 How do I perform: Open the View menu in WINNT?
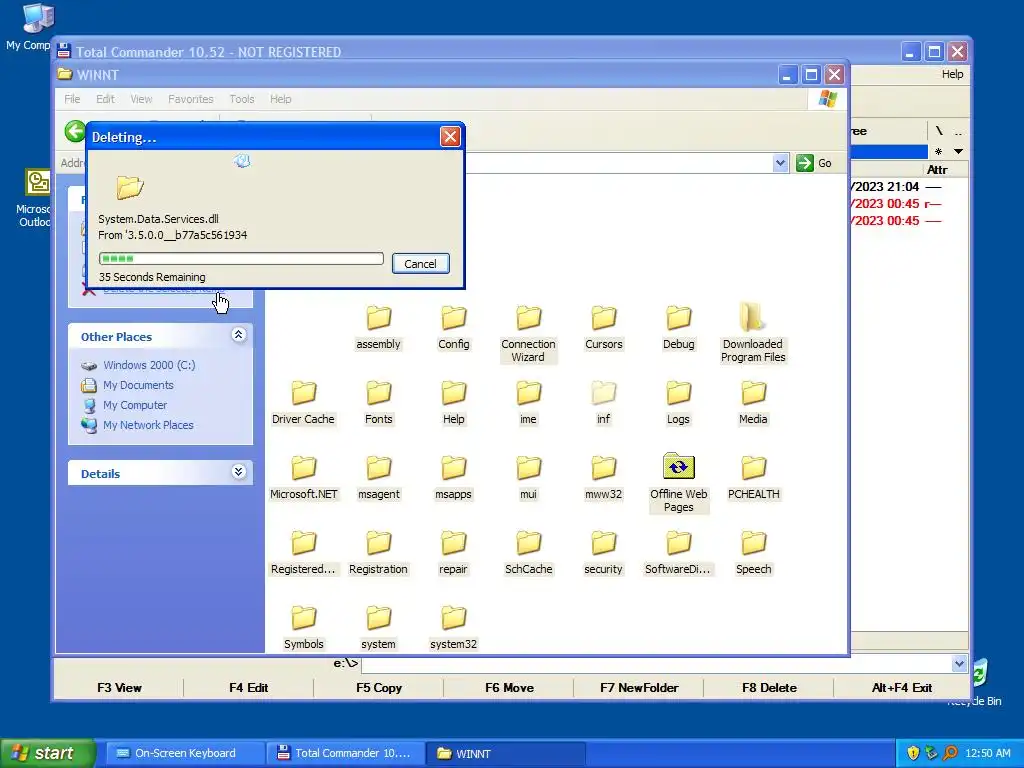click(x=141, y=99)
